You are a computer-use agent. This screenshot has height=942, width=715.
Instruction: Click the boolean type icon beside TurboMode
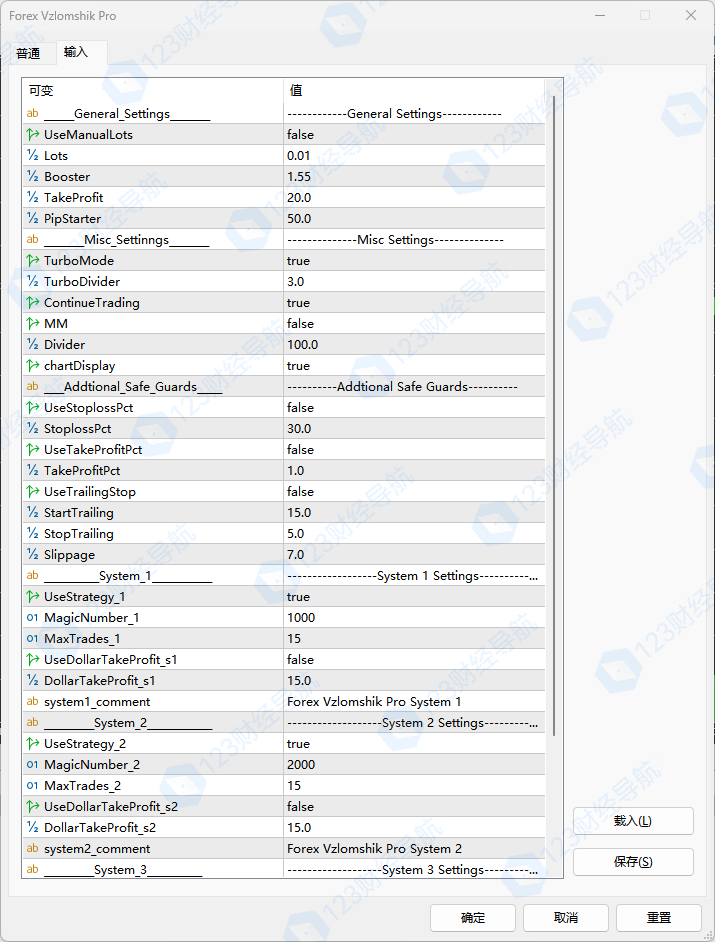32,261
